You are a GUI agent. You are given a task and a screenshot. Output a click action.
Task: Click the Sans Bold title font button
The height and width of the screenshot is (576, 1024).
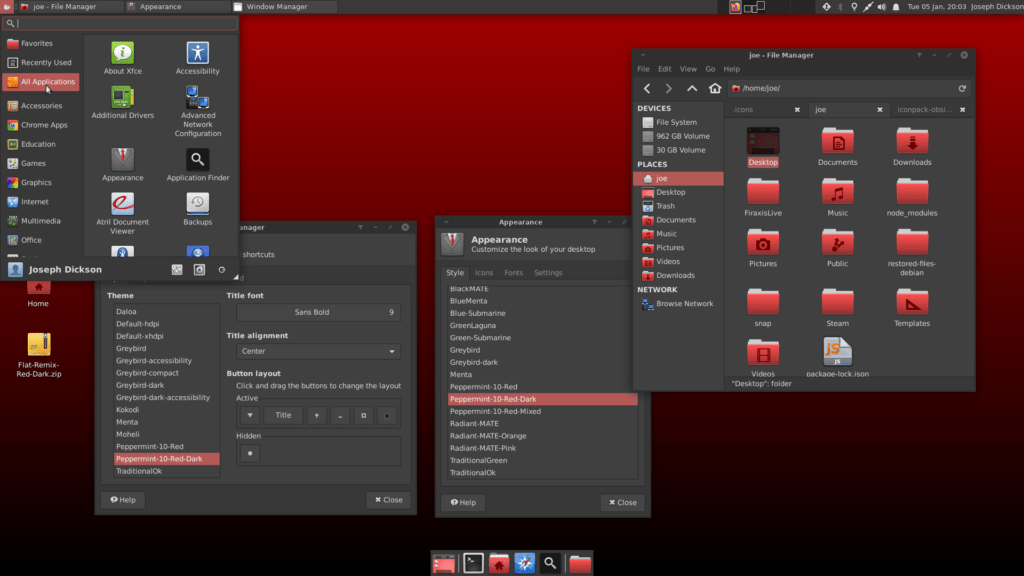pyautogui.click(x=318, y=312)
